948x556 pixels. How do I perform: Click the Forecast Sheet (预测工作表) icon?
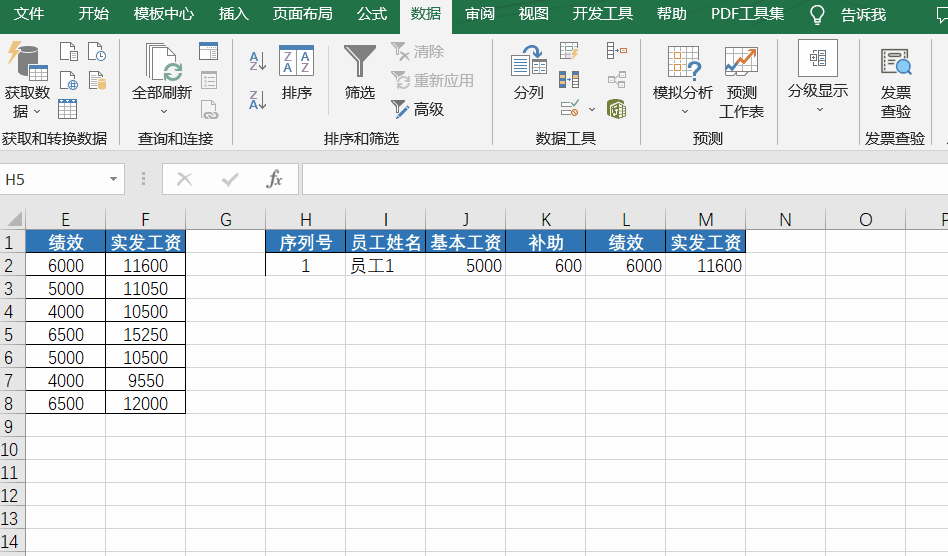click(x=741, y=62)
